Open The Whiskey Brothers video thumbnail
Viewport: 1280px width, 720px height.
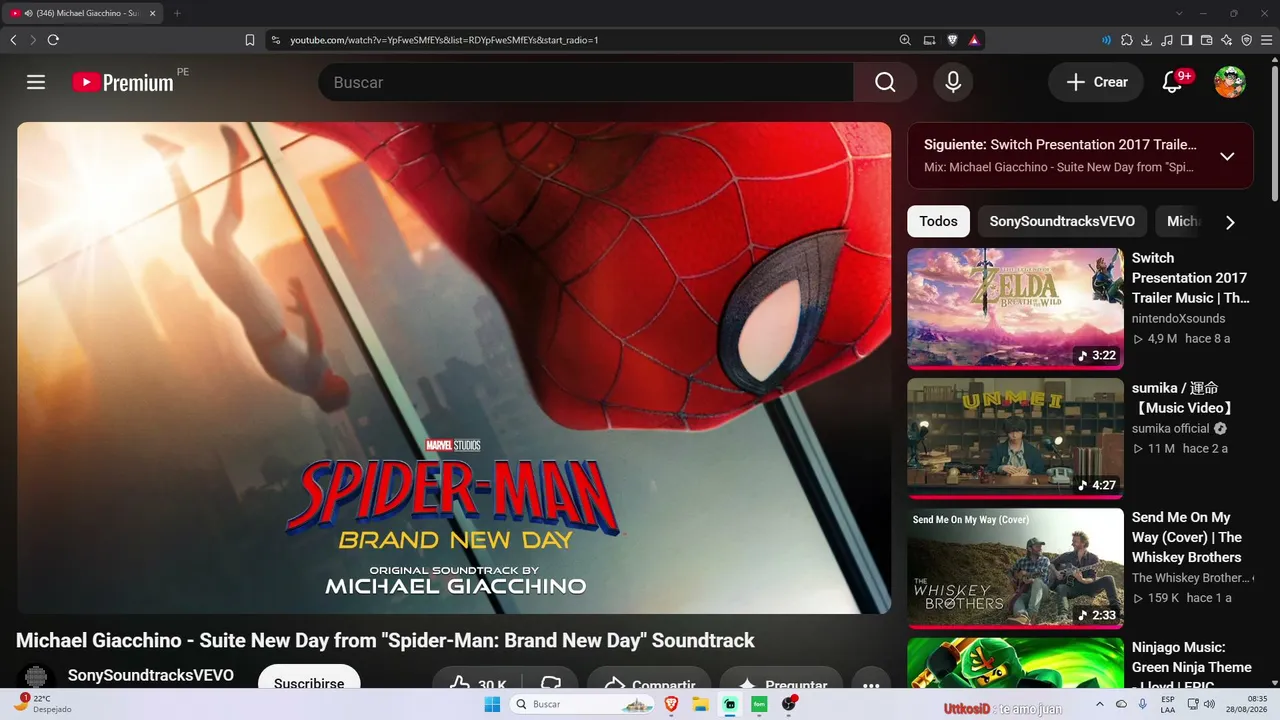[1015, 568]
